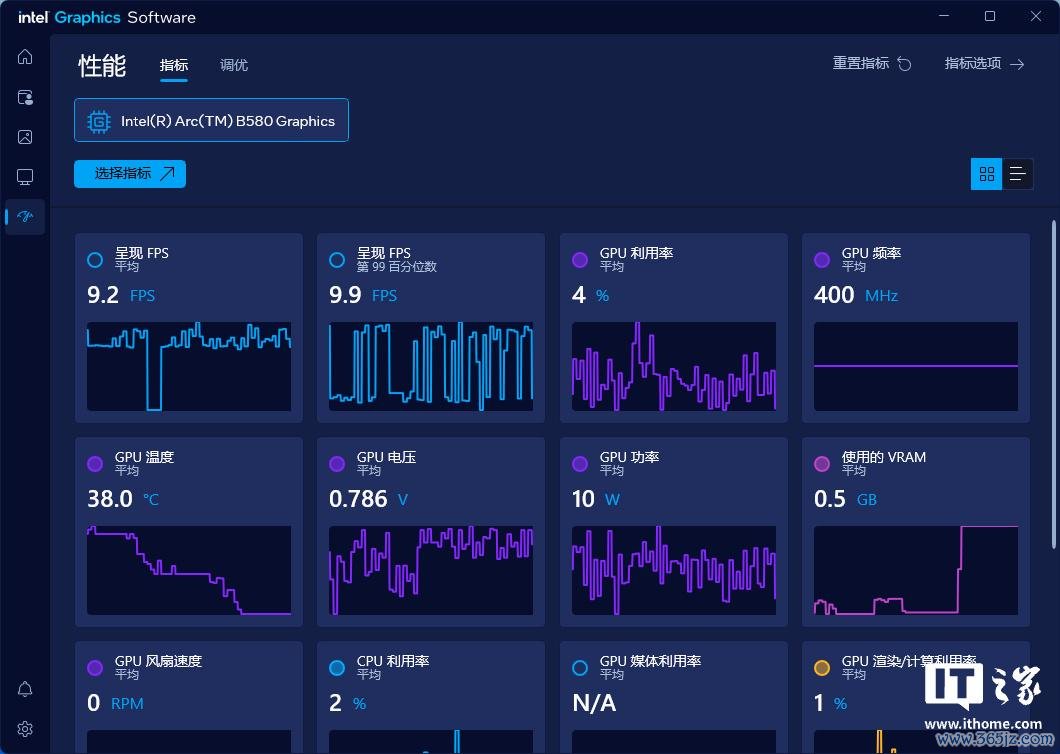Click the purple circle beside GPU 温度

click(95, 464)
